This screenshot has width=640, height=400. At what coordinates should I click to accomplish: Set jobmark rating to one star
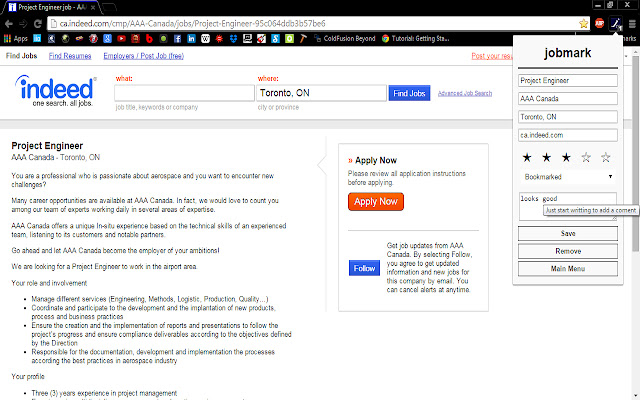tap(527, 157)
